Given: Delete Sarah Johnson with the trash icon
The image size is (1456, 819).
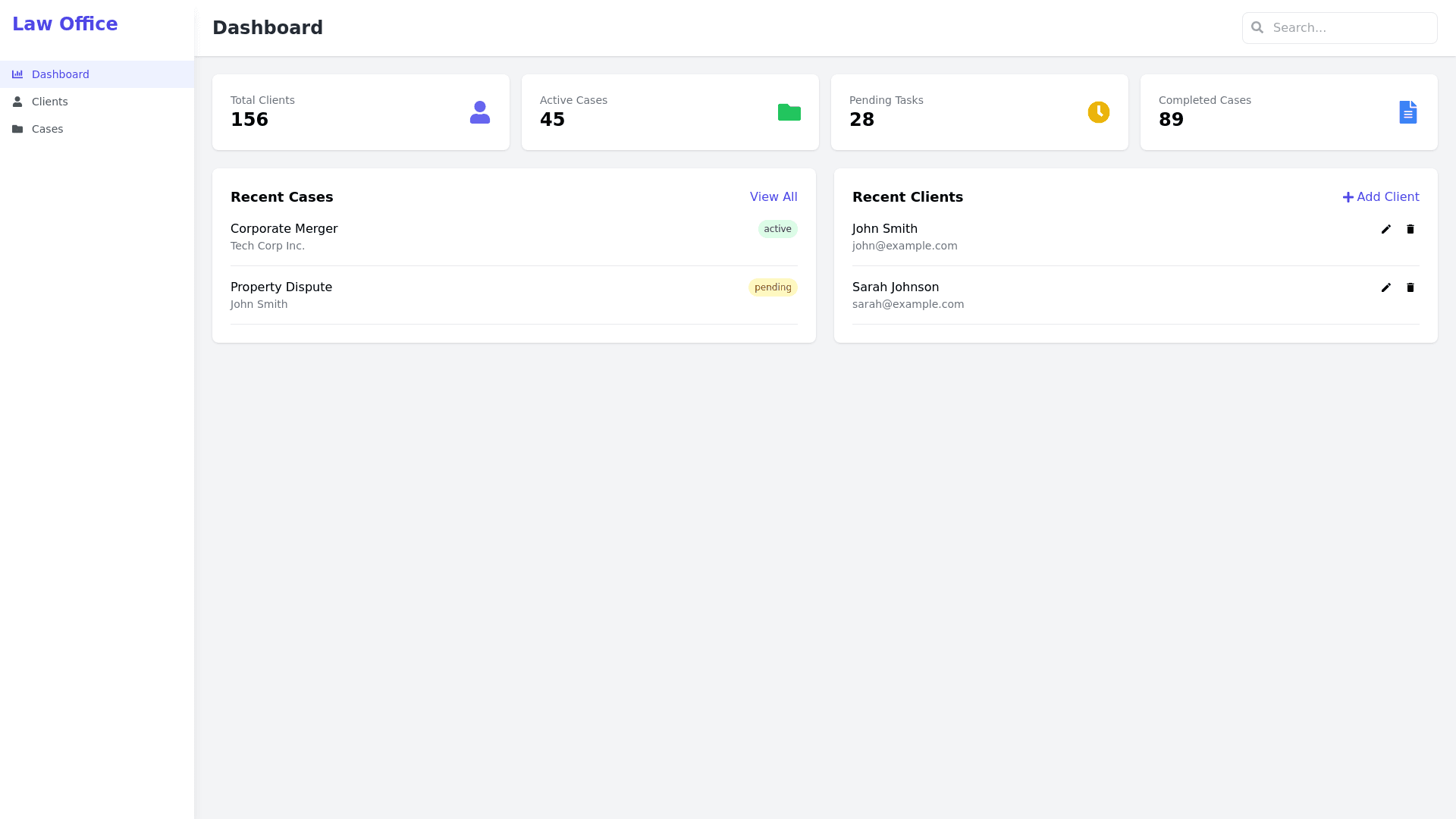Looking at the screenshot, I should (1410, 287).
